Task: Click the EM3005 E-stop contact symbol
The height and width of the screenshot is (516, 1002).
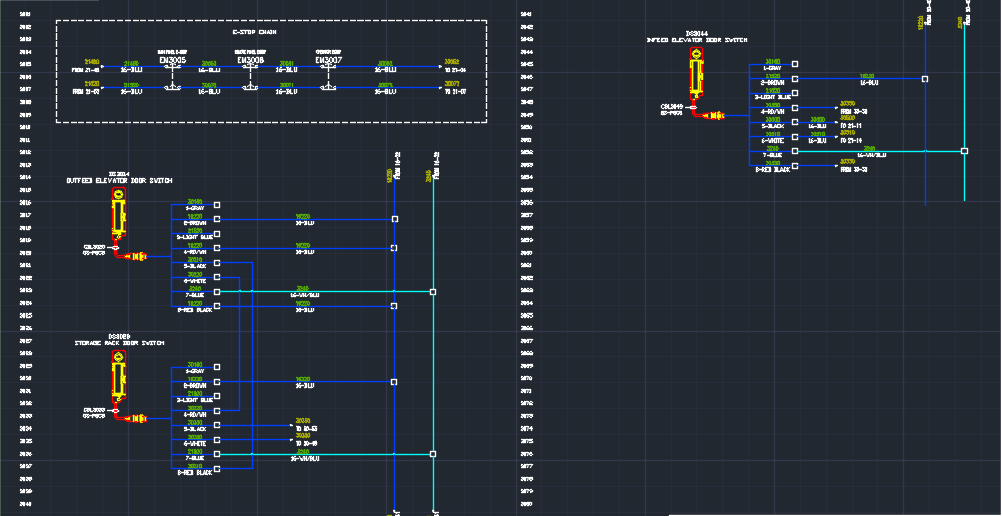Action: click(x=171, y=78)
